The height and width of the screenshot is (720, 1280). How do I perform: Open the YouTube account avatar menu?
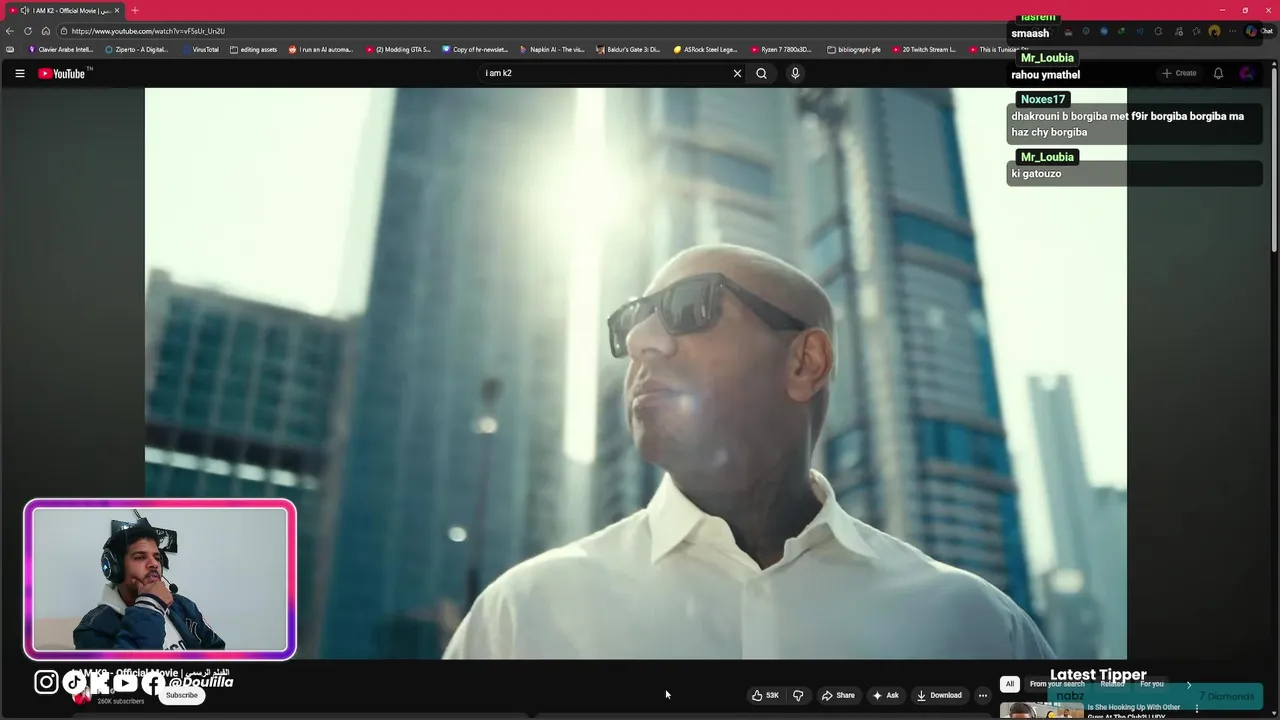pos(1247,73)
